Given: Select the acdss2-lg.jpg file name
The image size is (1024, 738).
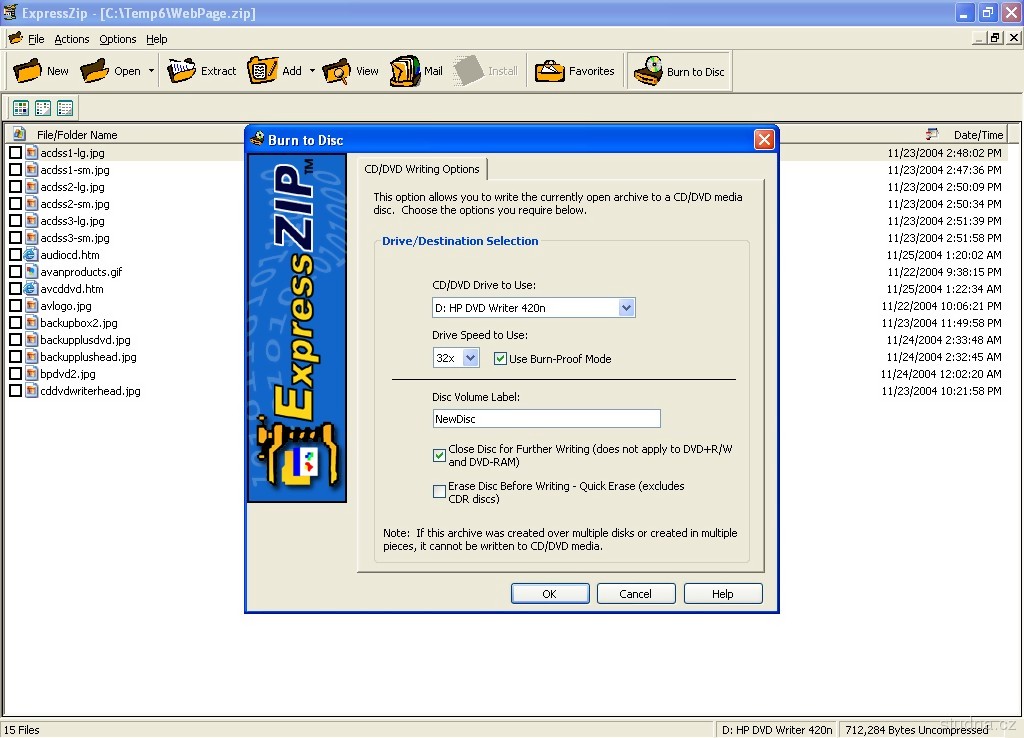Looking at the screenshot, I should pos(72,187).
